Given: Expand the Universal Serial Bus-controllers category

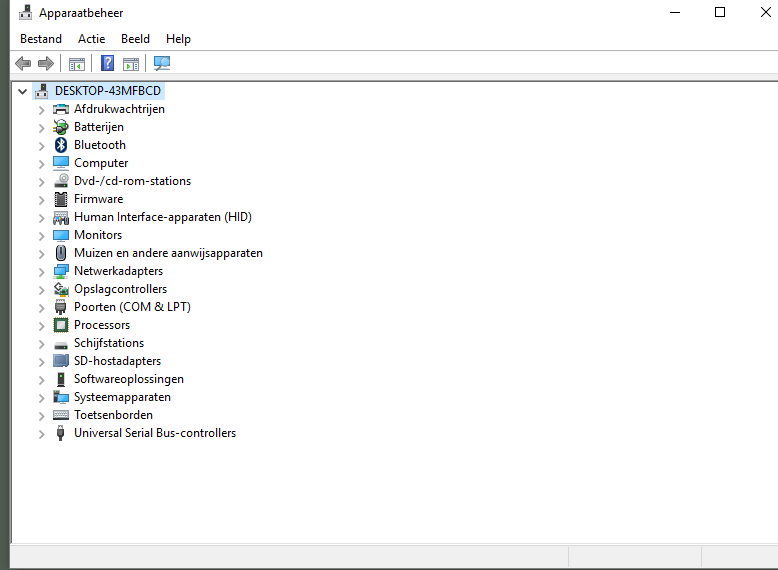Looking at the screenshot, I should tap(42, 434).
